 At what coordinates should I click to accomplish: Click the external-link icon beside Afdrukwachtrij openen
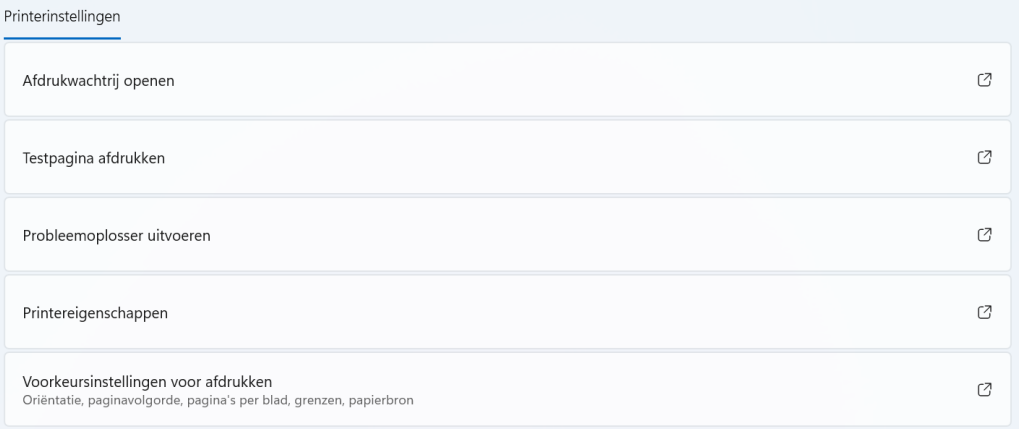(984, 80)
